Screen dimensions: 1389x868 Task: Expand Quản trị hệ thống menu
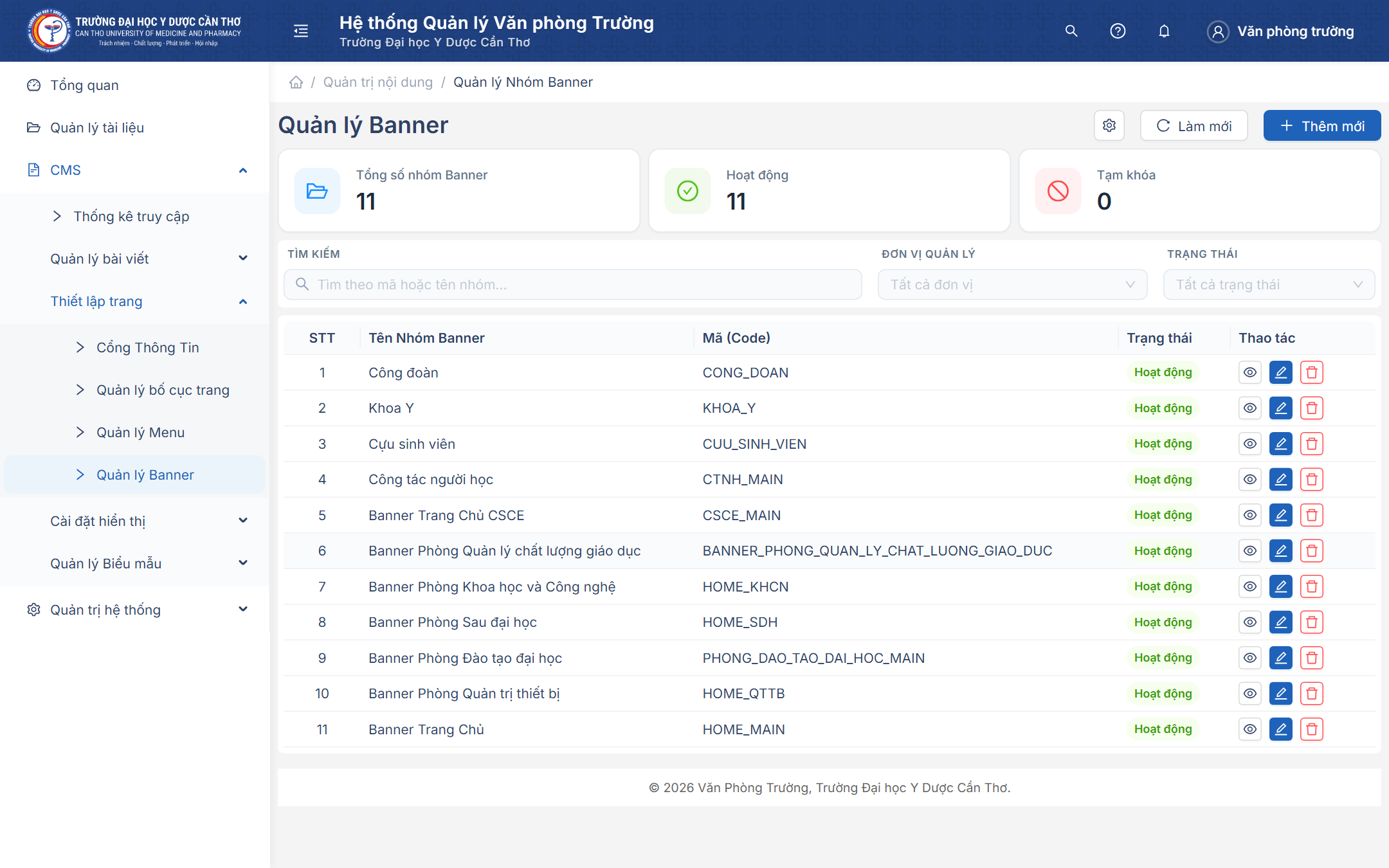[x=134, y=610]
